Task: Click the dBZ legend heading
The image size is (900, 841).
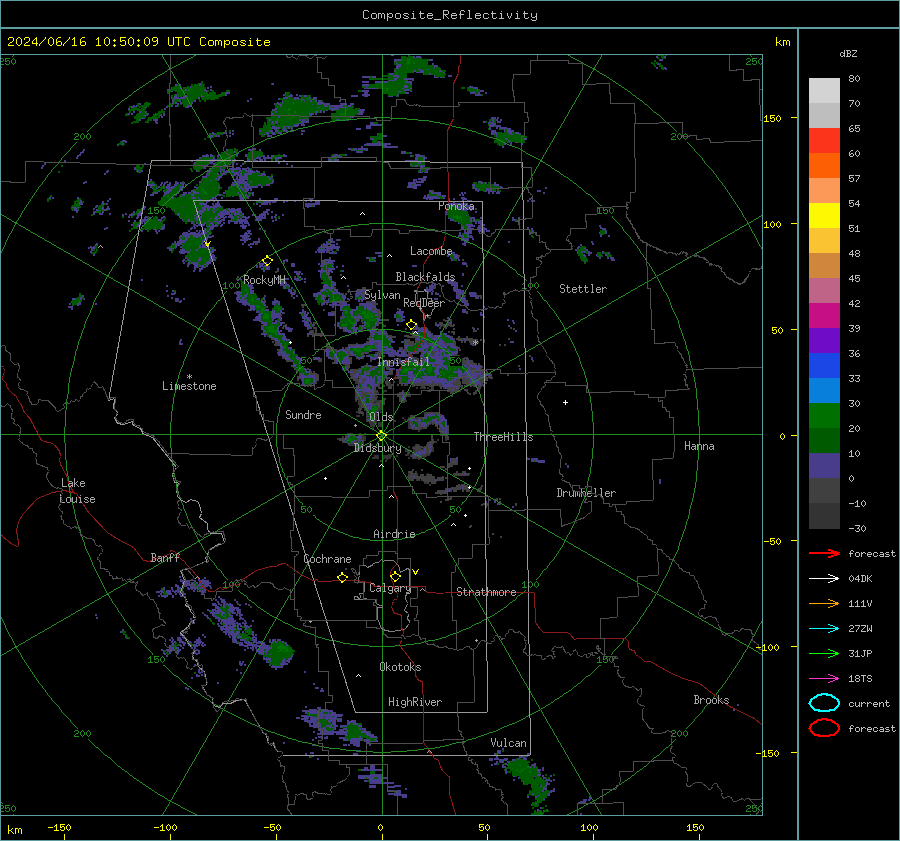Action: [848, 53]
